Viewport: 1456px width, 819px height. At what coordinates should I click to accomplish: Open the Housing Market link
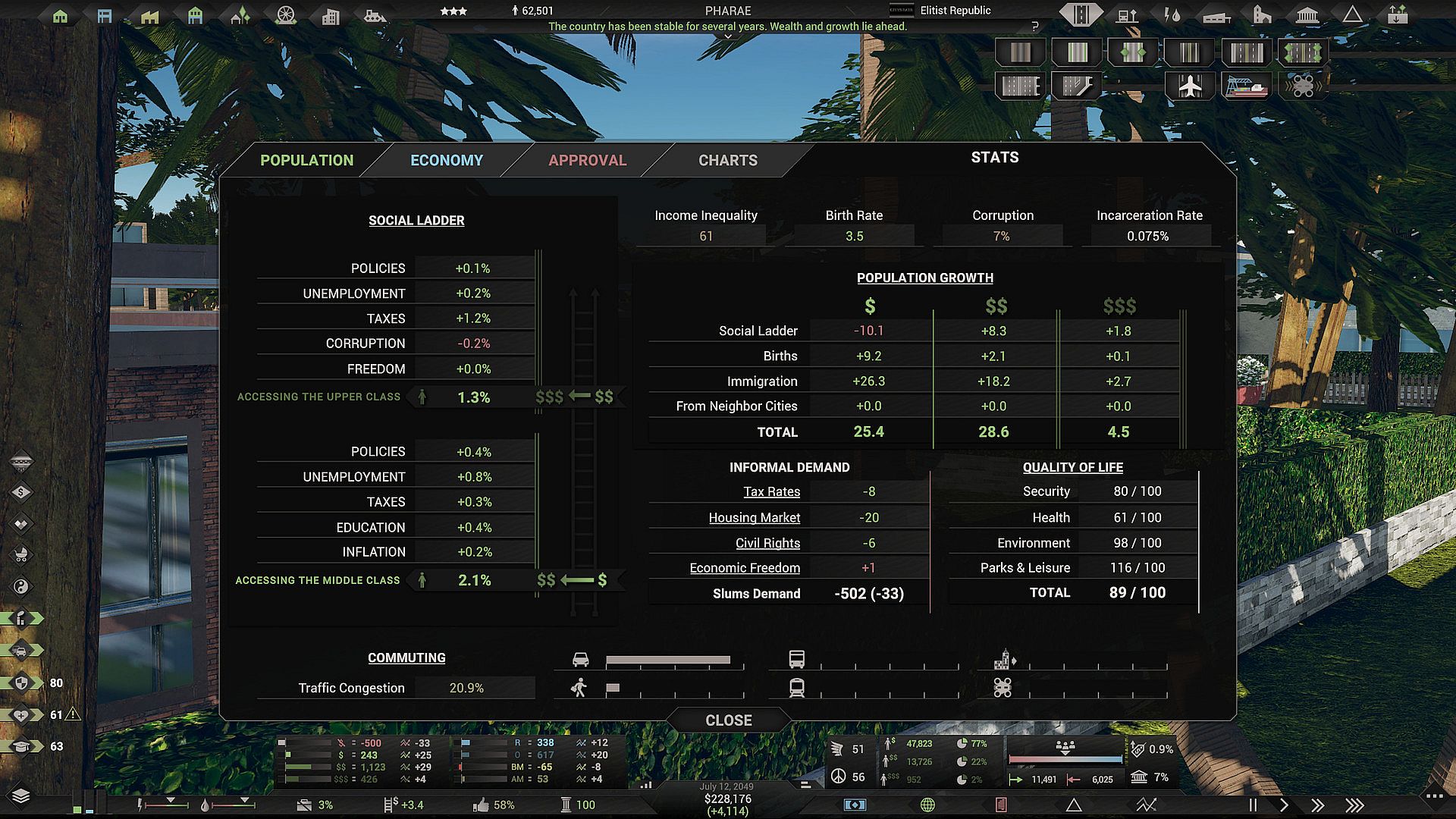pyautogui.click(x=754, y=517)
